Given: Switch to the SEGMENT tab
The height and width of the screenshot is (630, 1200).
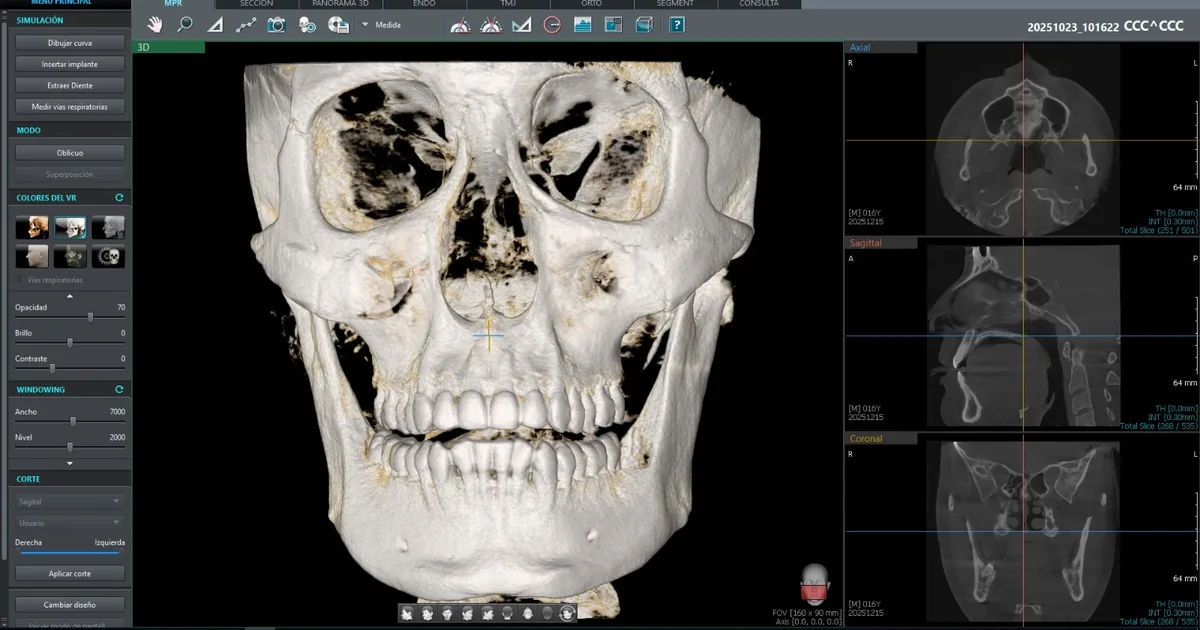Looking at the screenshot, I should click(x=676, y=4).
